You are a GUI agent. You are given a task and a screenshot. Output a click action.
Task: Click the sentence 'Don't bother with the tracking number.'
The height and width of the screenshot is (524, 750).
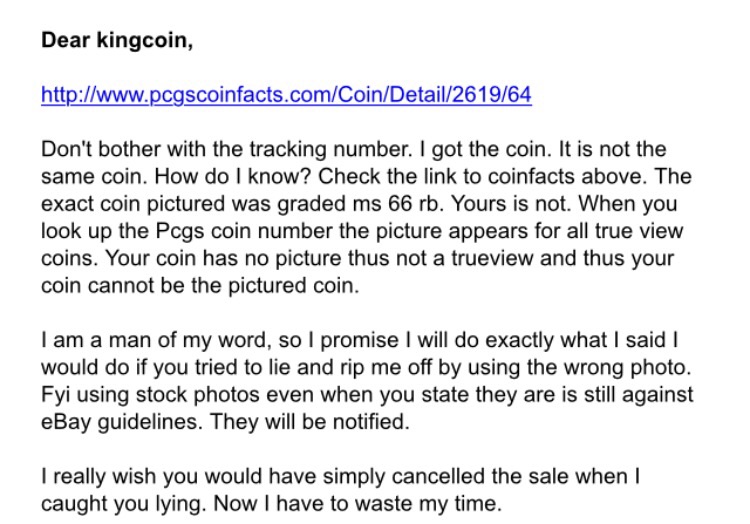pos(226,149)
